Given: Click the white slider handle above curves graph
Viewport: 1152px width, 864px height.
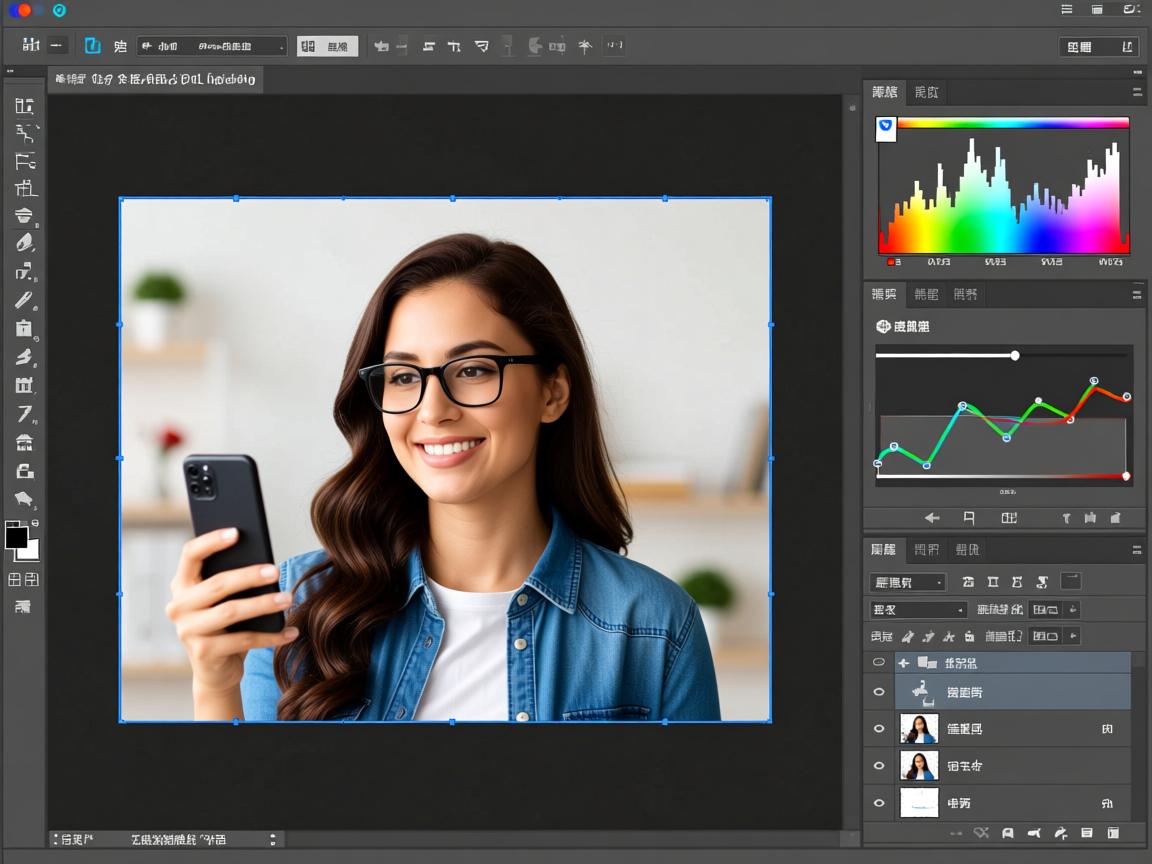Looking at the screenshot, I should click(1015, 355).
